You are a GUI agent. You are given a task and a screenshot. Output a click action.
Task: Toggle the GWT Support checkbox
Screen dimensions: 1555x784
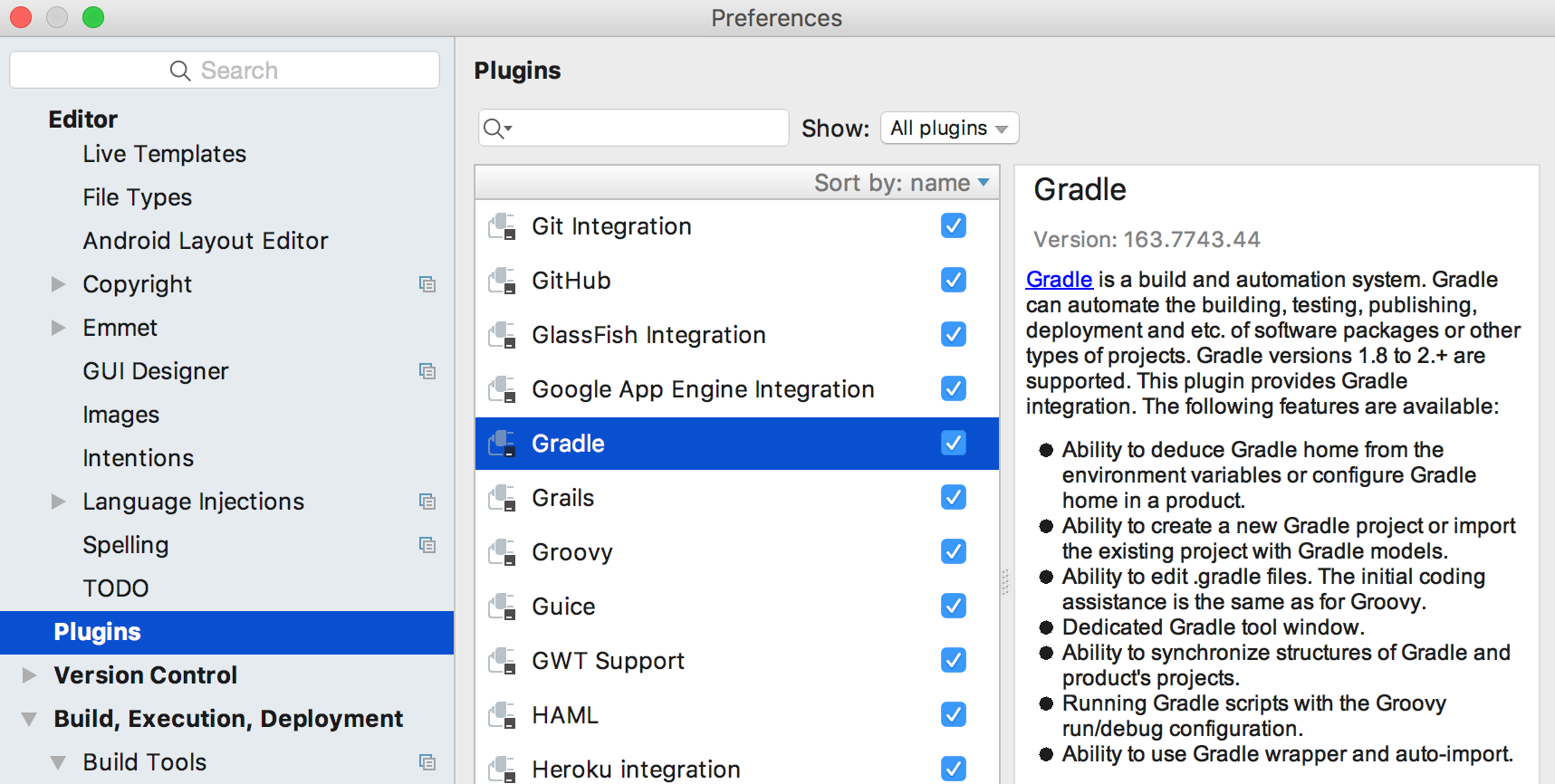coord(954,660)
